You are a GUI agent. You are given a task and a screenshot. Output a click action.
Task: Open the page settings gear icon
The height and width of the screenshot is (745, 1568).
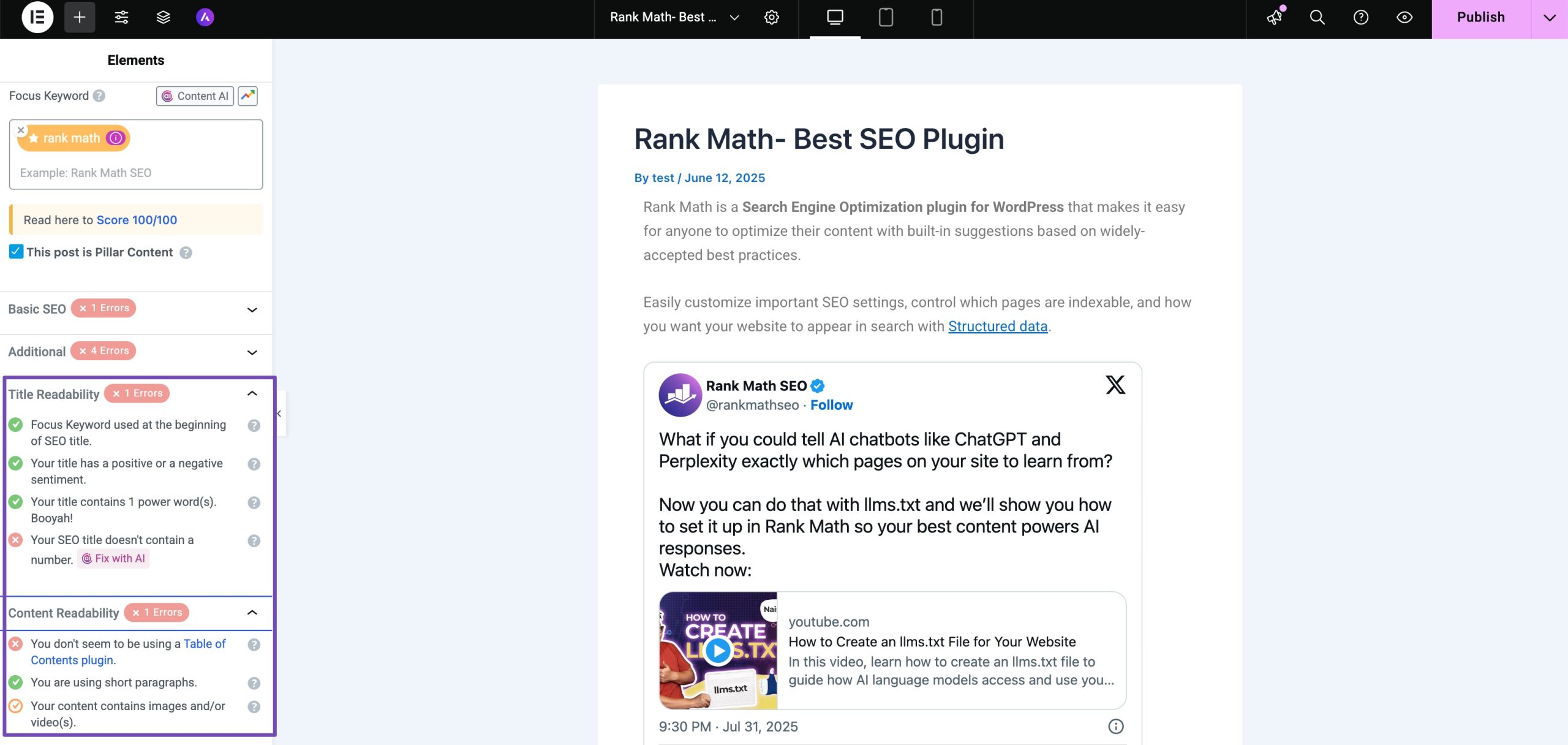tap(772, 17)
